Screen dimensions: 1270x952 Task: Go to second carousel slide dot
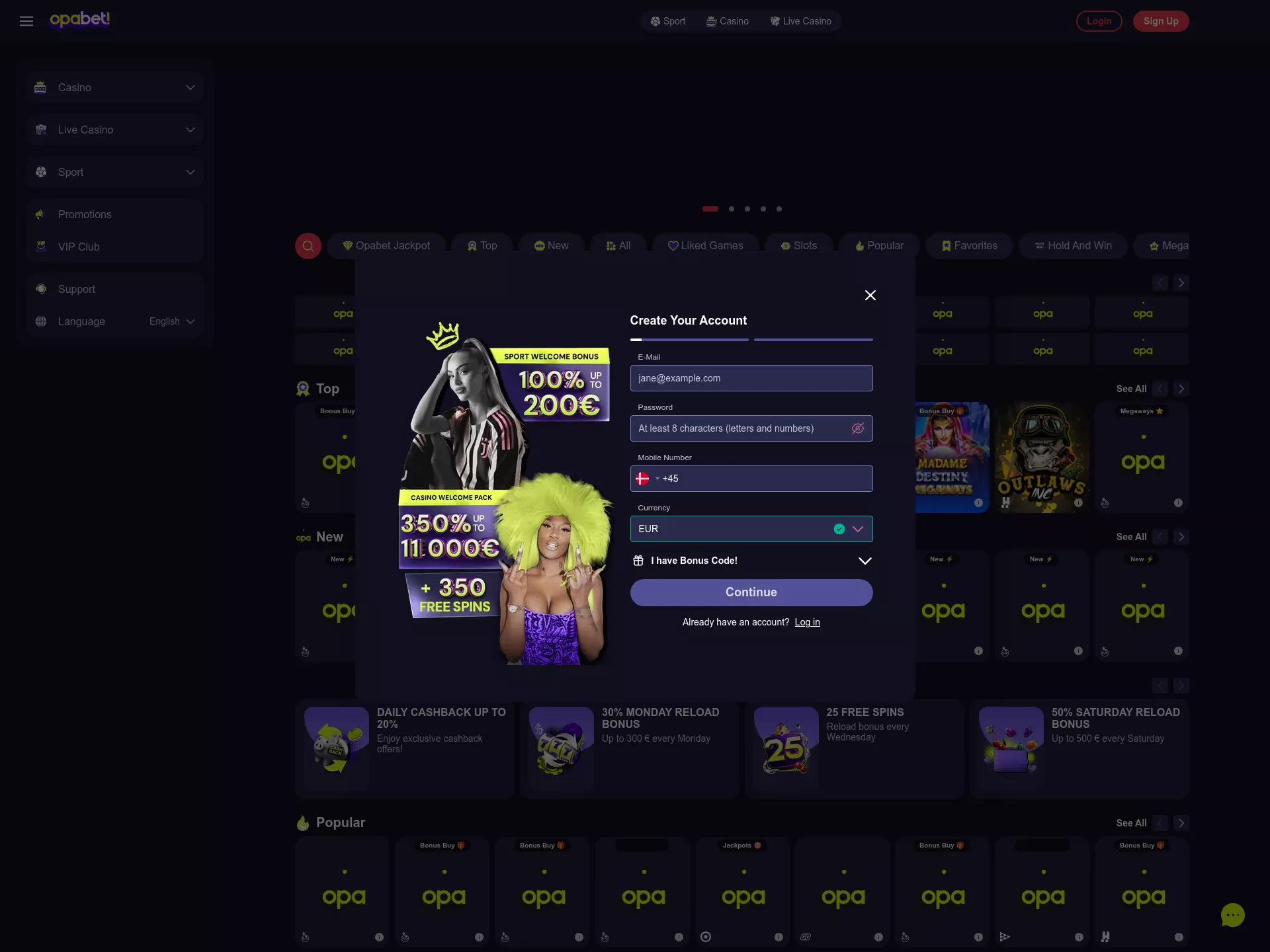[x=732, y=209]
